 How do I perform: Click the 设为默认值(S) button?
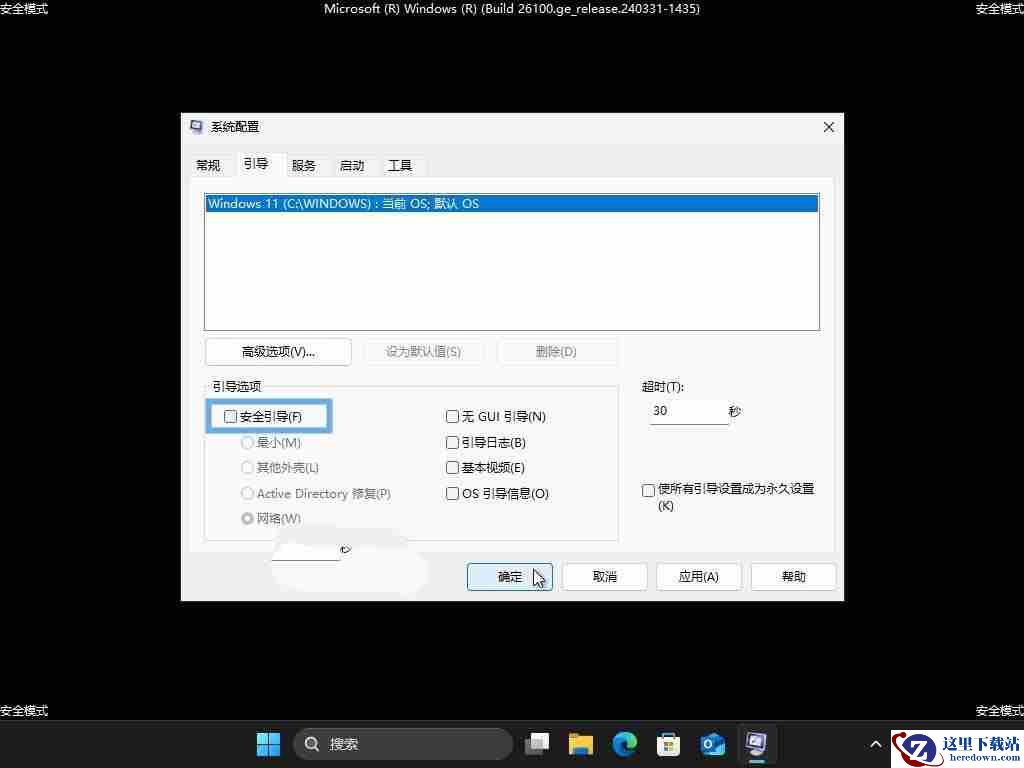(x=423, y=352)
